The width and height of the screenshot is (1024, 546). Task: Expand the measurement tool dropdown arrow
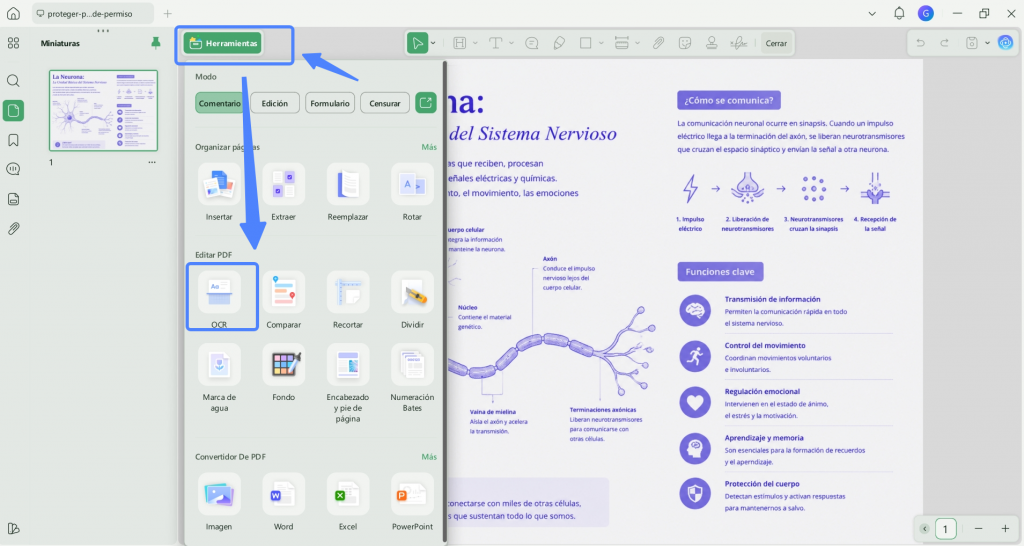pyautogui.click(x=637, y=43)
